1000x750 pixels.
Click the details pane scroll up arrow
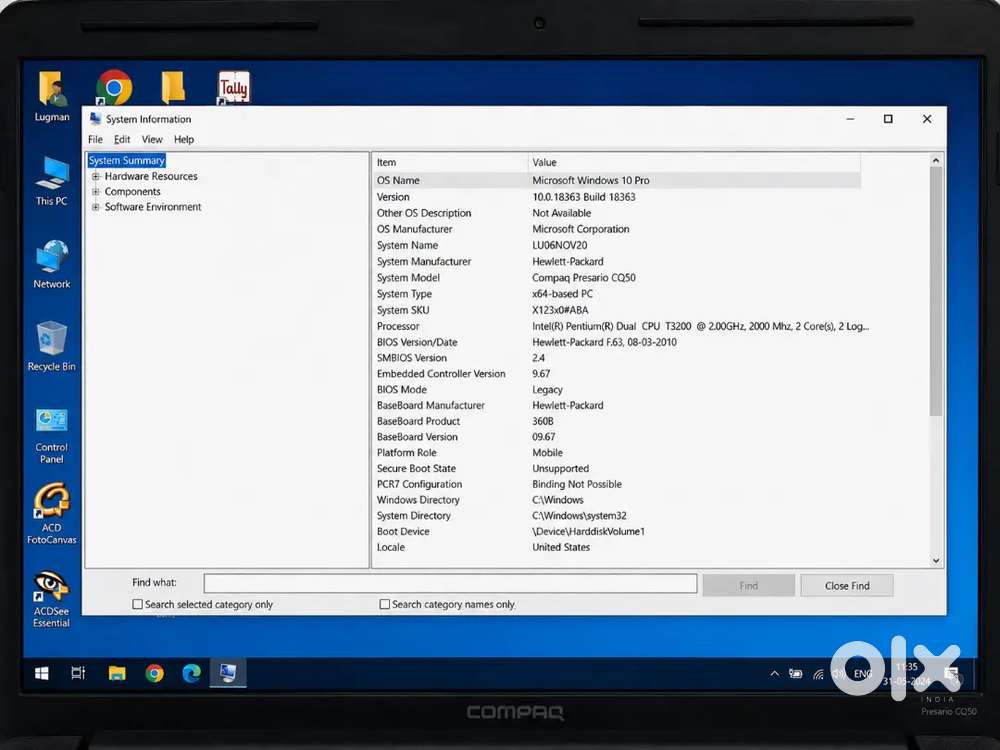click(936, 161)
